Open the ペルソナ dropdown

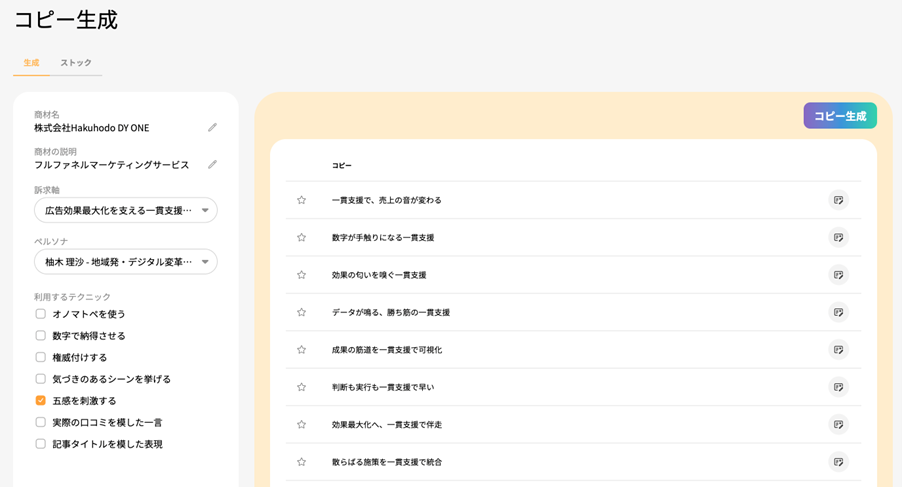pos(125,262)
